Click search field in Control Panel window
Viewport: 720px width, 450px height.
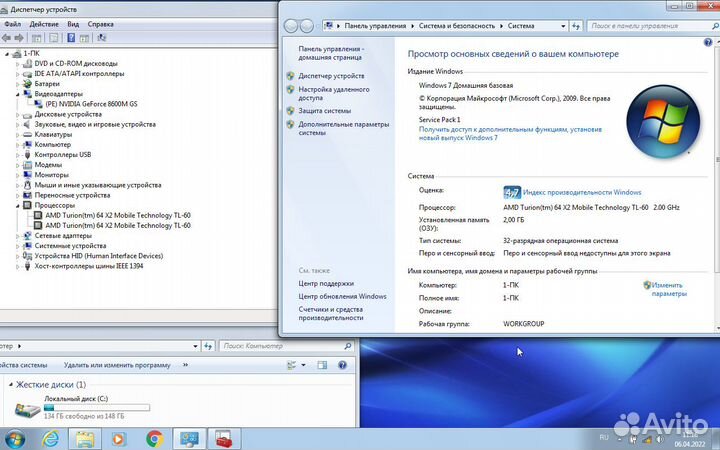650,26
